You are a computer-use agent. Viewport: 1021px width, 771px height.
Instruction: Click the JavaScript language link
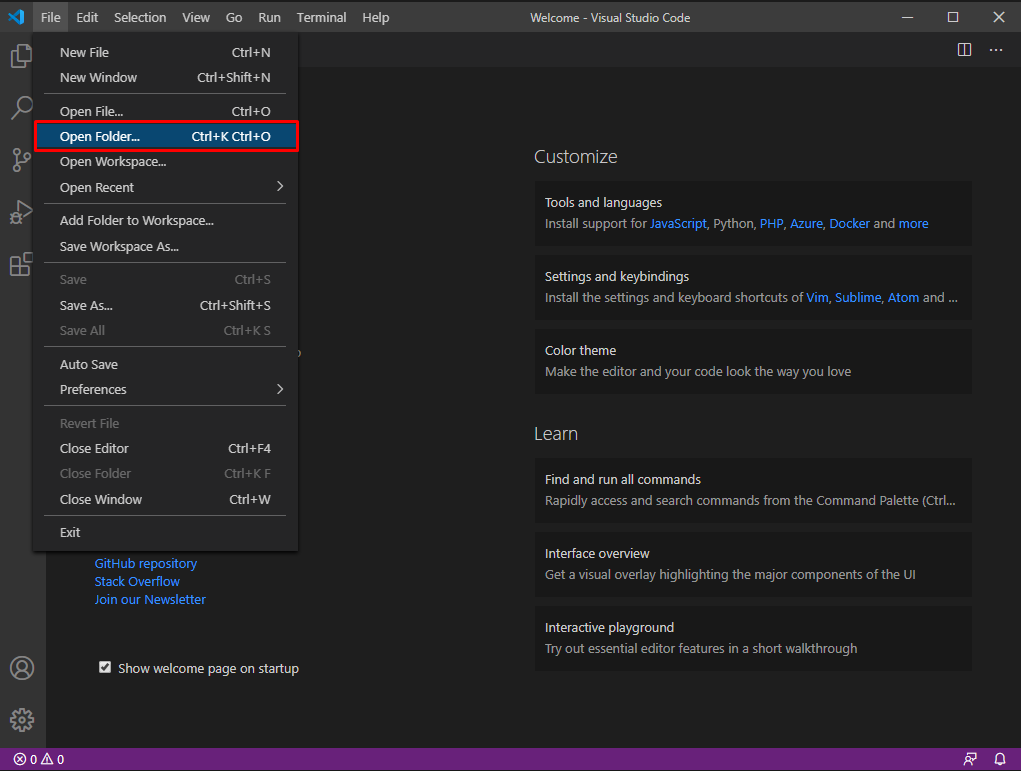678,223
